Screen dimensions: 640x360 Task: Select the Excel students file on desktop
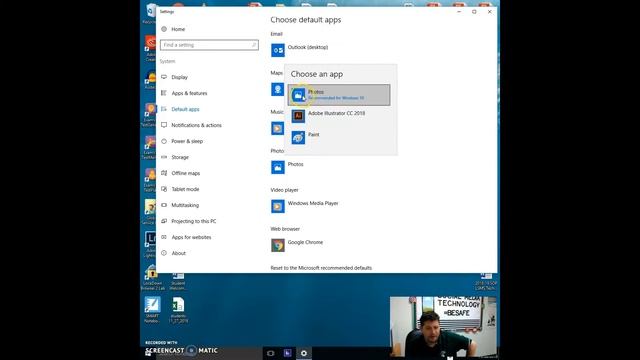point(178,310)
